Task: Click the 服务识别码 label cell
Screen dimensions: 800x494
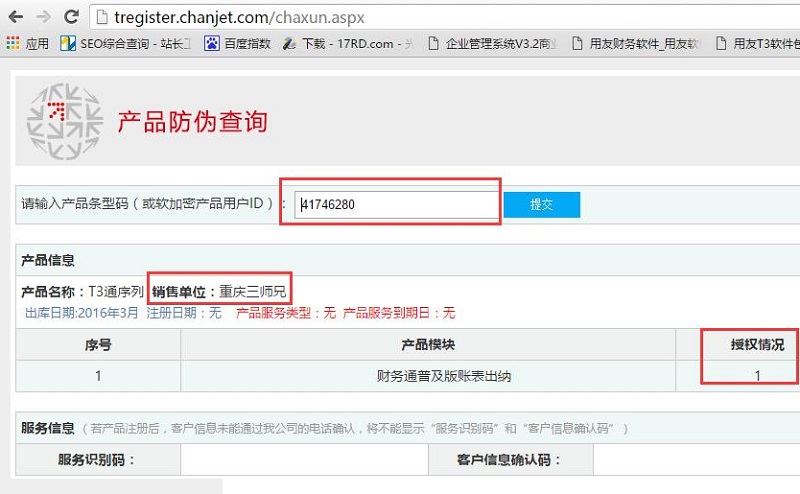Action: click(x=98, y=460)
